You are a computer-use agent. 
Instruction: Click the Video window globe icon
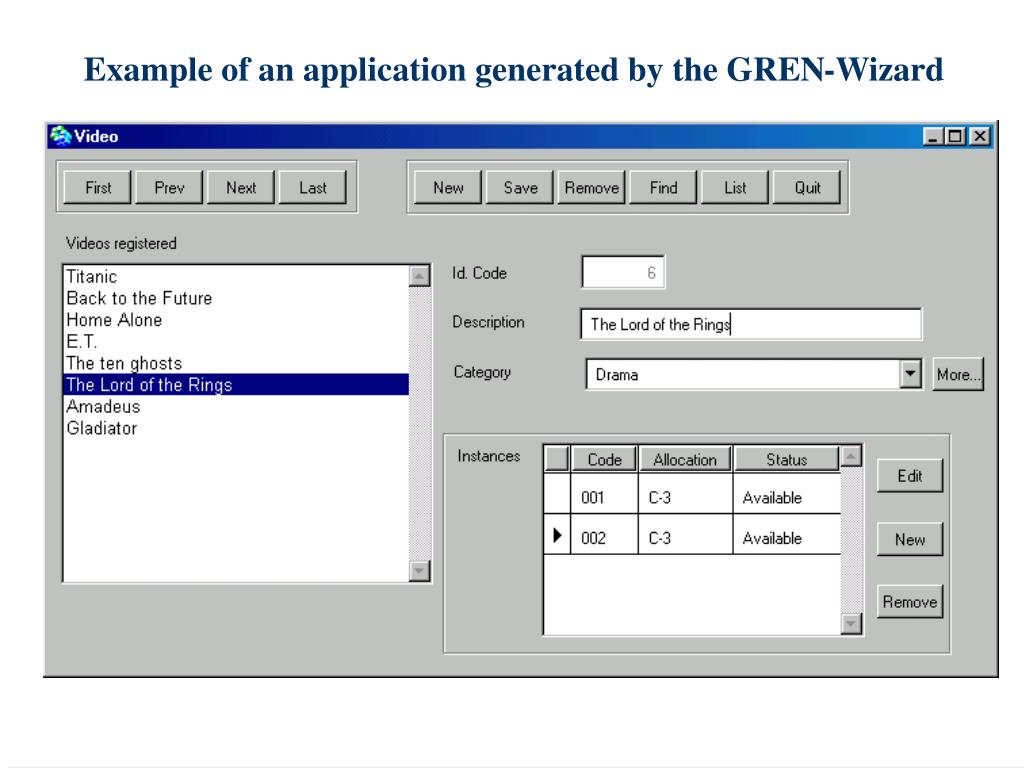pyautogui.click(x=61, y=136)
